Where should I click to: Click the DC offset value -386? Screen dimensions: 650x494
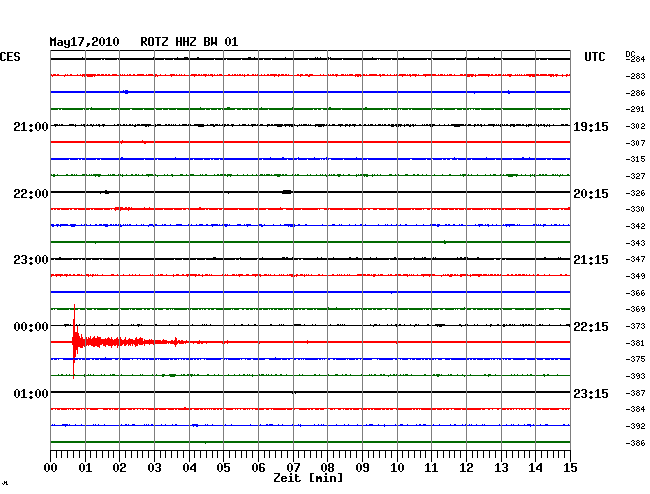click(635, 443)
